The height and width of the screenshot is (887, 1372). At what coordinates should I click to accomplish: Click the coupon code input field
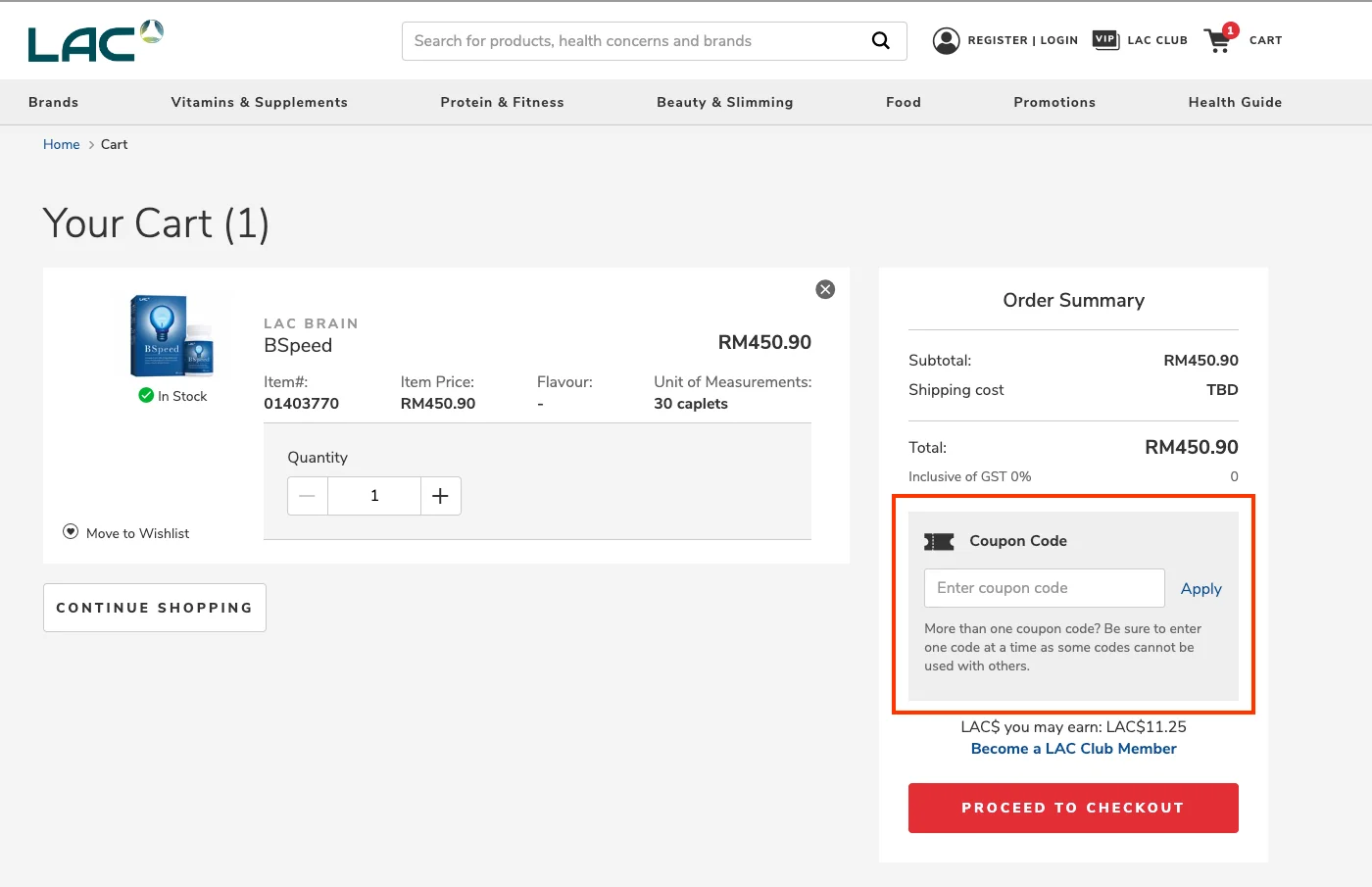coord(1044,588)
